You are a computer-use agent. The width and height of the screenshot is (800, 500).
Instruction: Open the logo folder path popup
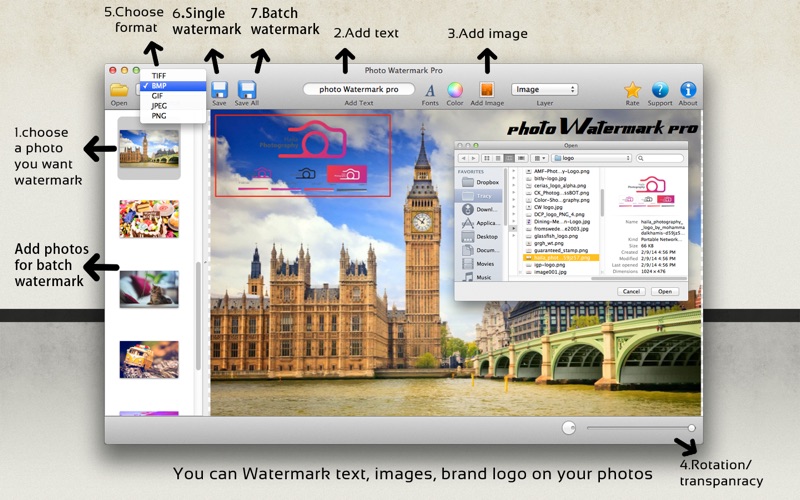pos(591,158)
